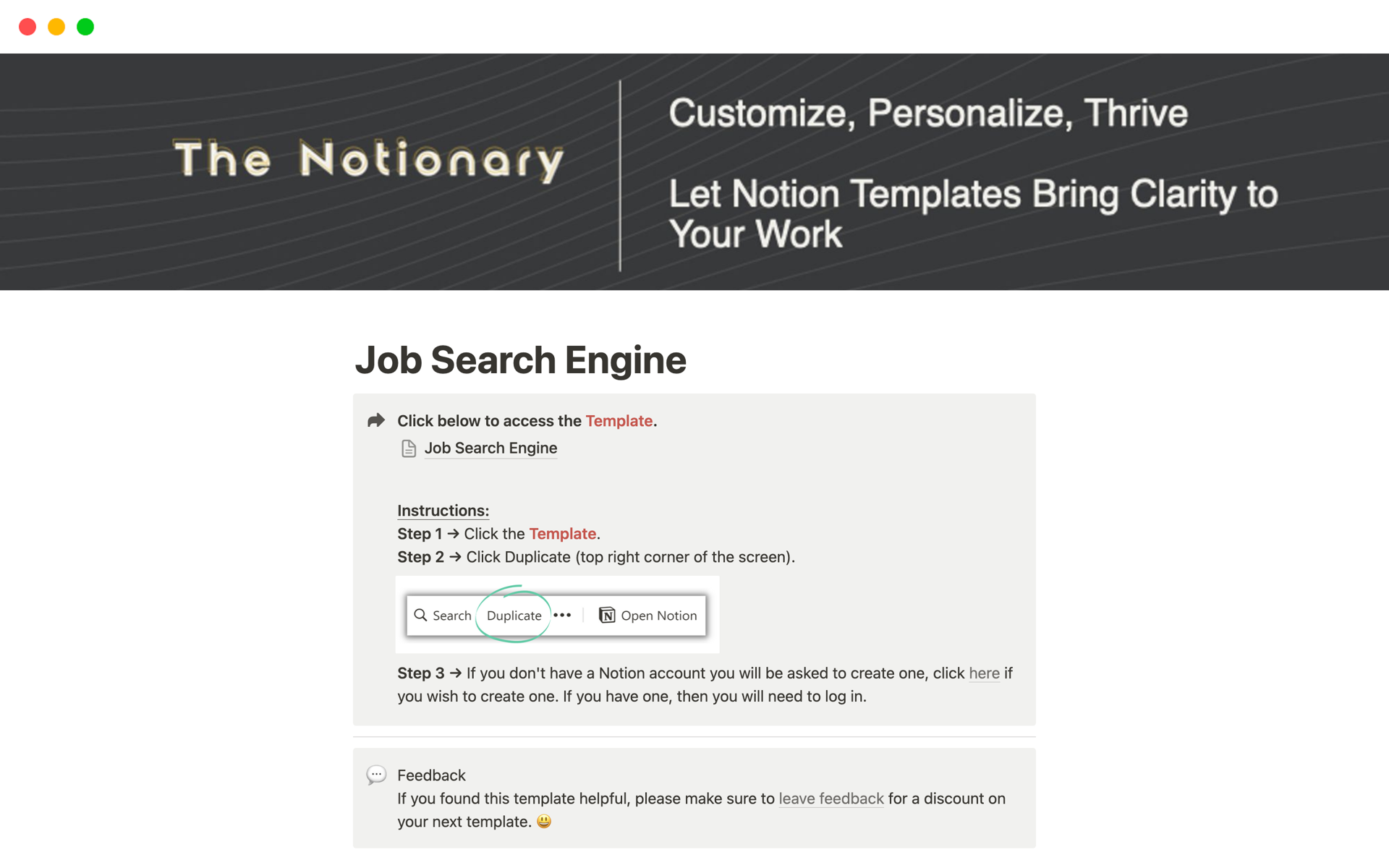Click the macOS red close button
The height and width of the screenshot is (868, 1389).
click(27, 25)
